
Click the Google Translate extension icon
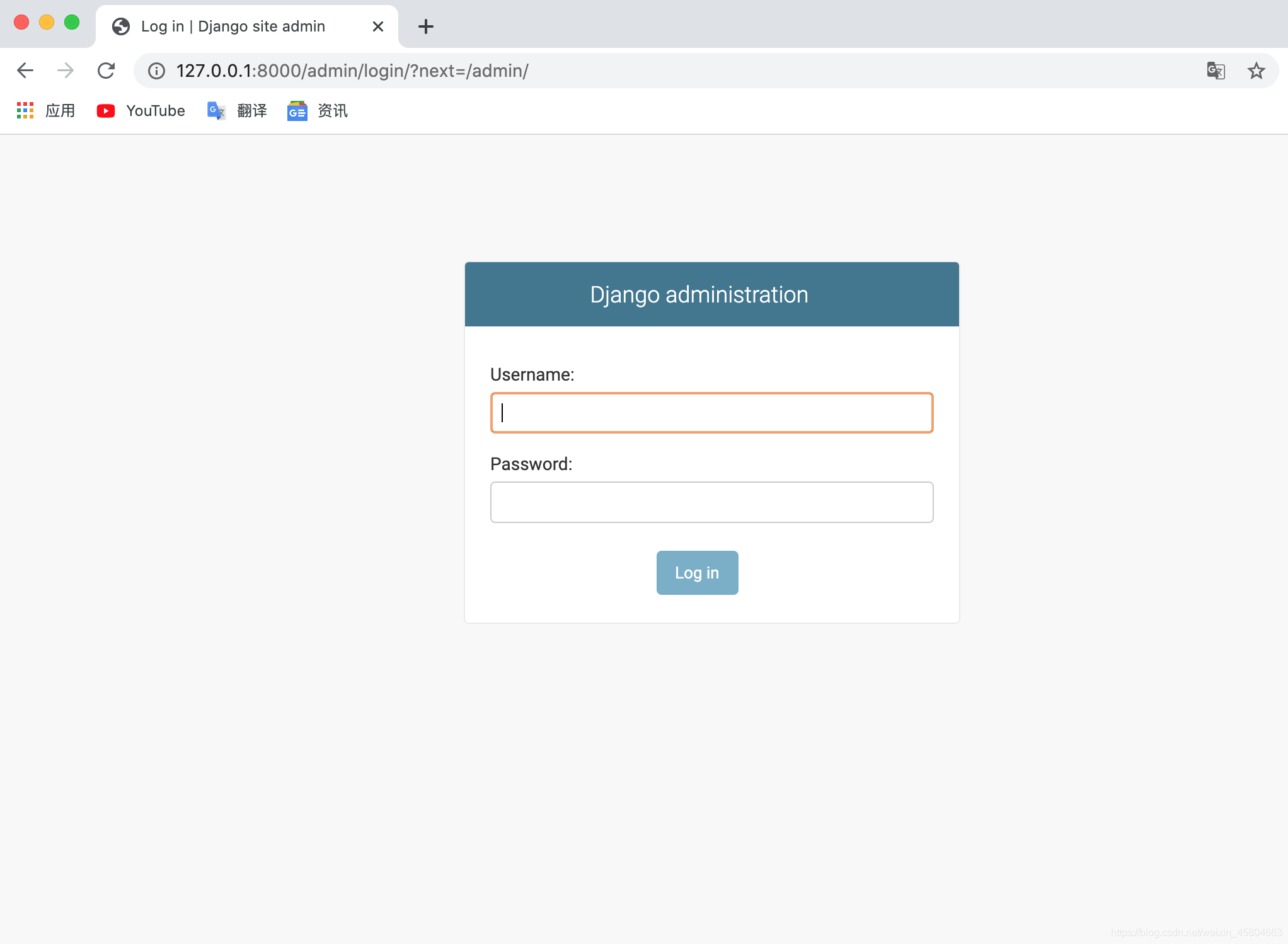click(1217, 70)
